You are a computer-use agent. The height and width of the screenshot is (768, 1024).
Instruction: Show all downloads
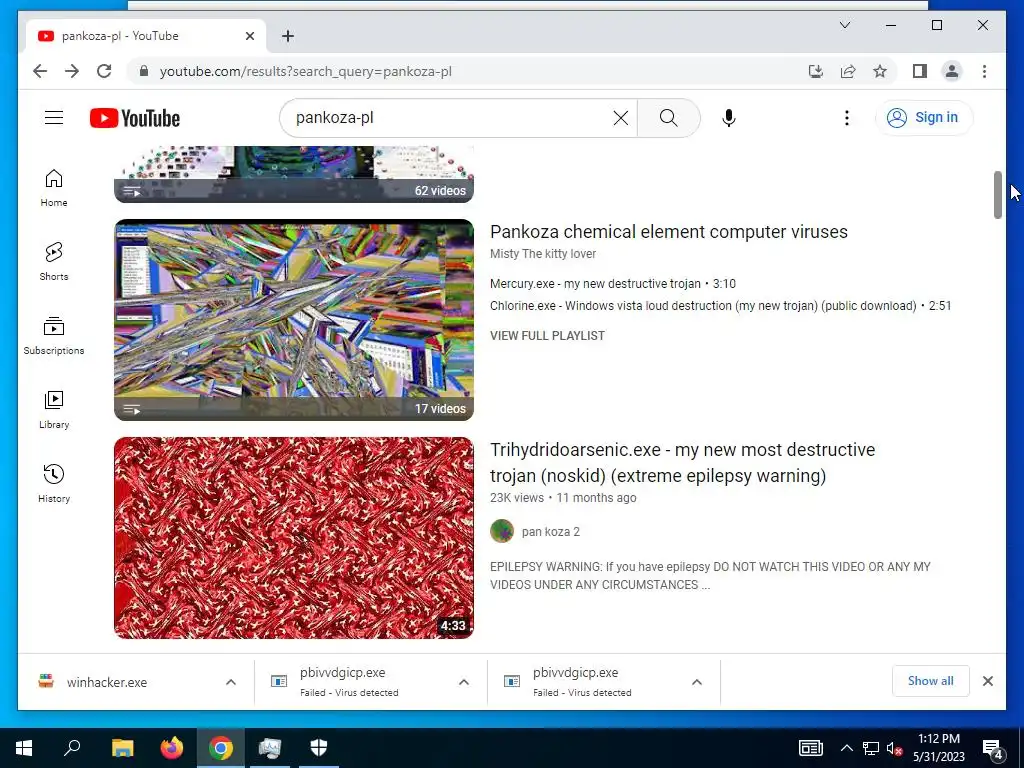pos(931,681)
